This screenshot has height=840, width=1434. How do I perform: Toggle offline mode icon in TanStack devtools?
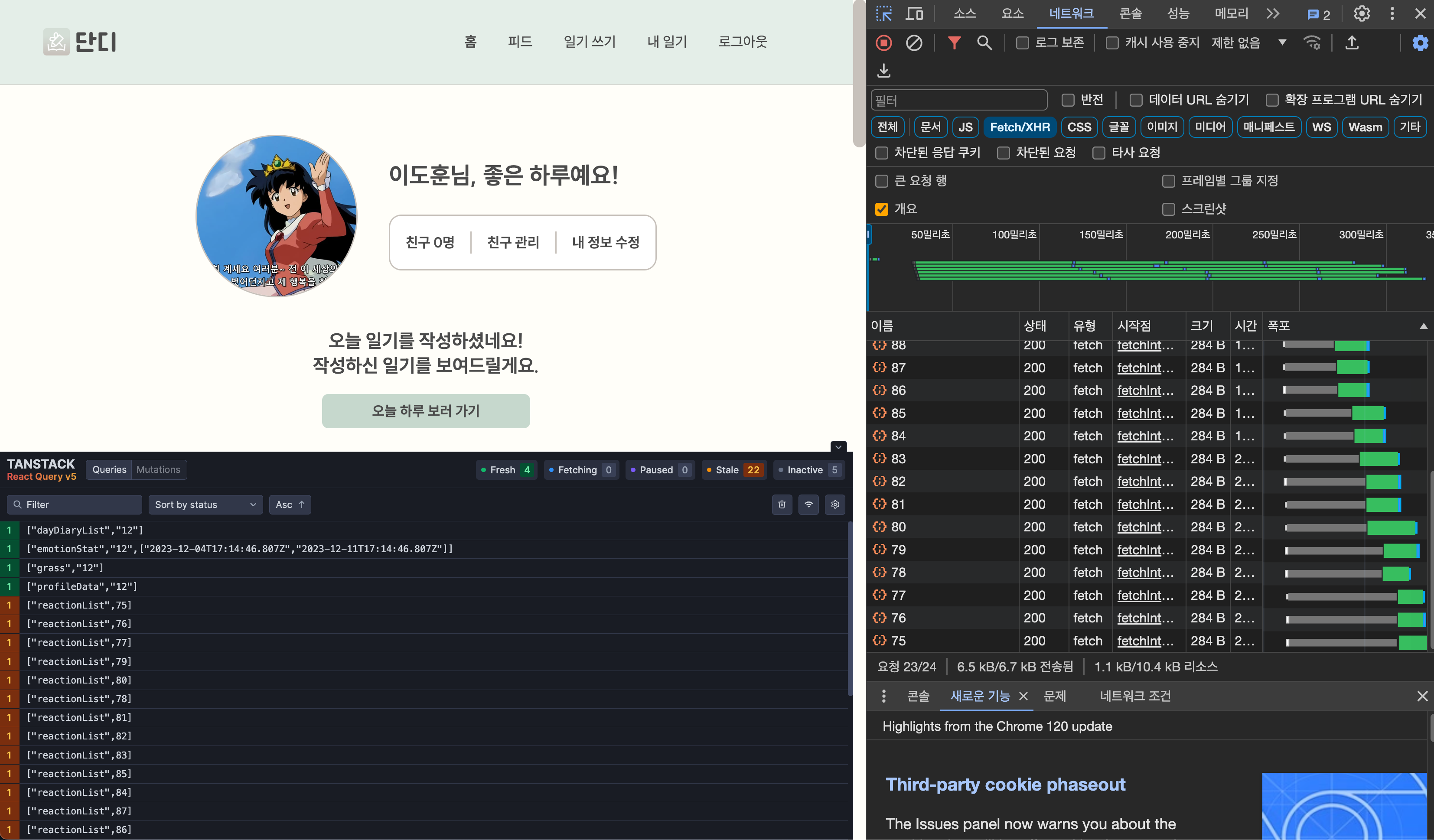pyautogui.click(x=808, y=504)
